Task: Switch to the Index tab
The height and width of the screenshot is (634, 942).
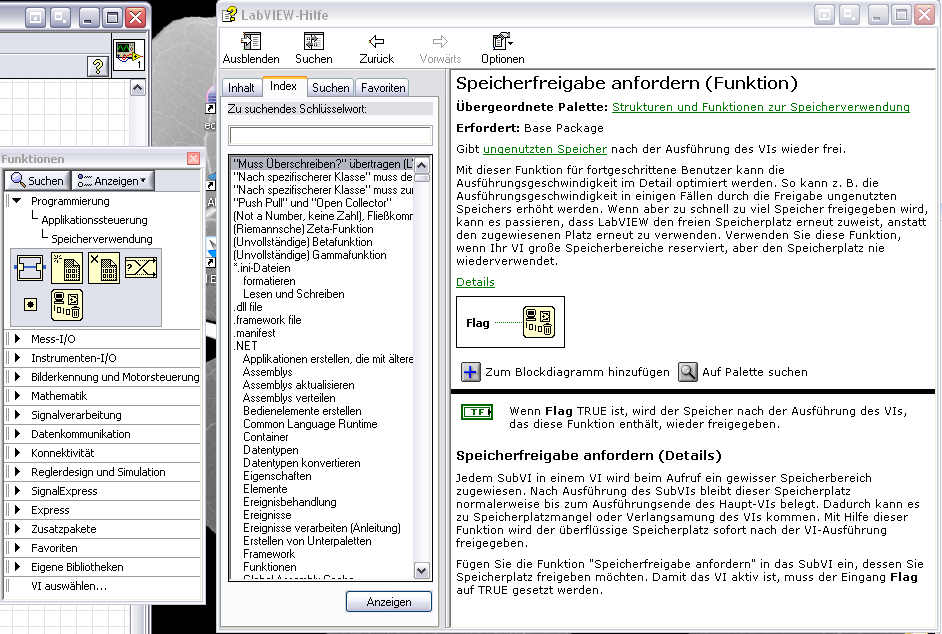Action: pos(284,87)
